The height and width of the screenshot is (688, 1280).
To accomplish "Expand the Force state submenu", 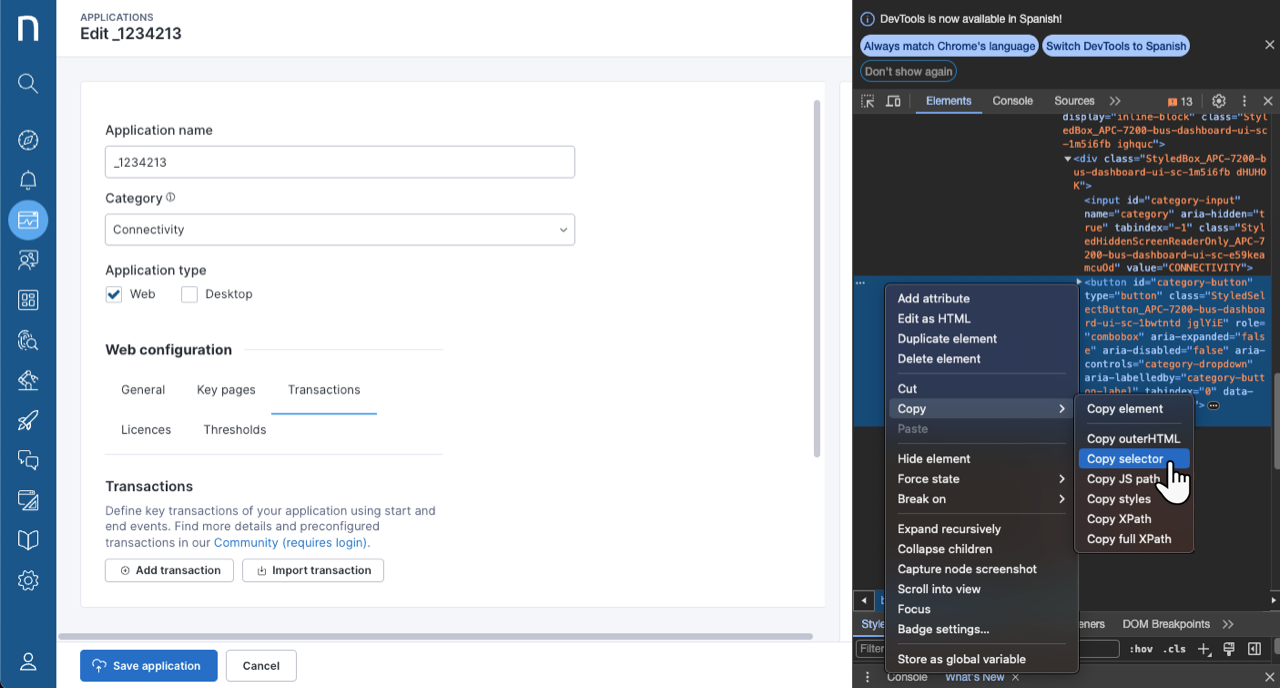I will pyautogui.click(x=980, y=479).
